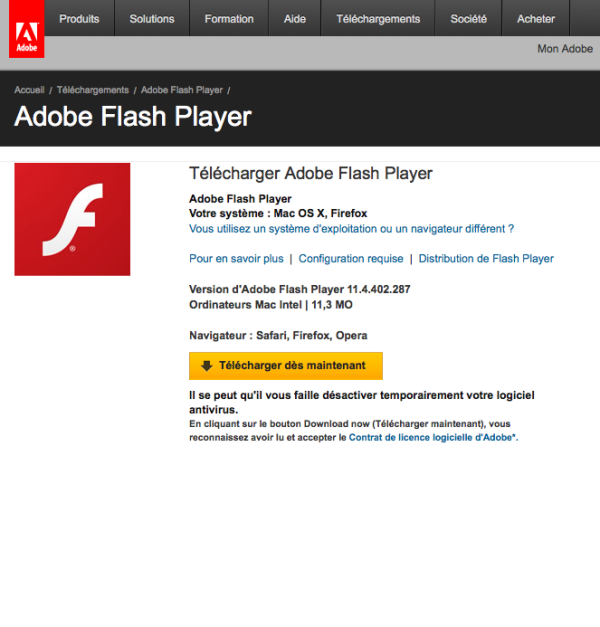Click the different system or browser link

point(351,229)
